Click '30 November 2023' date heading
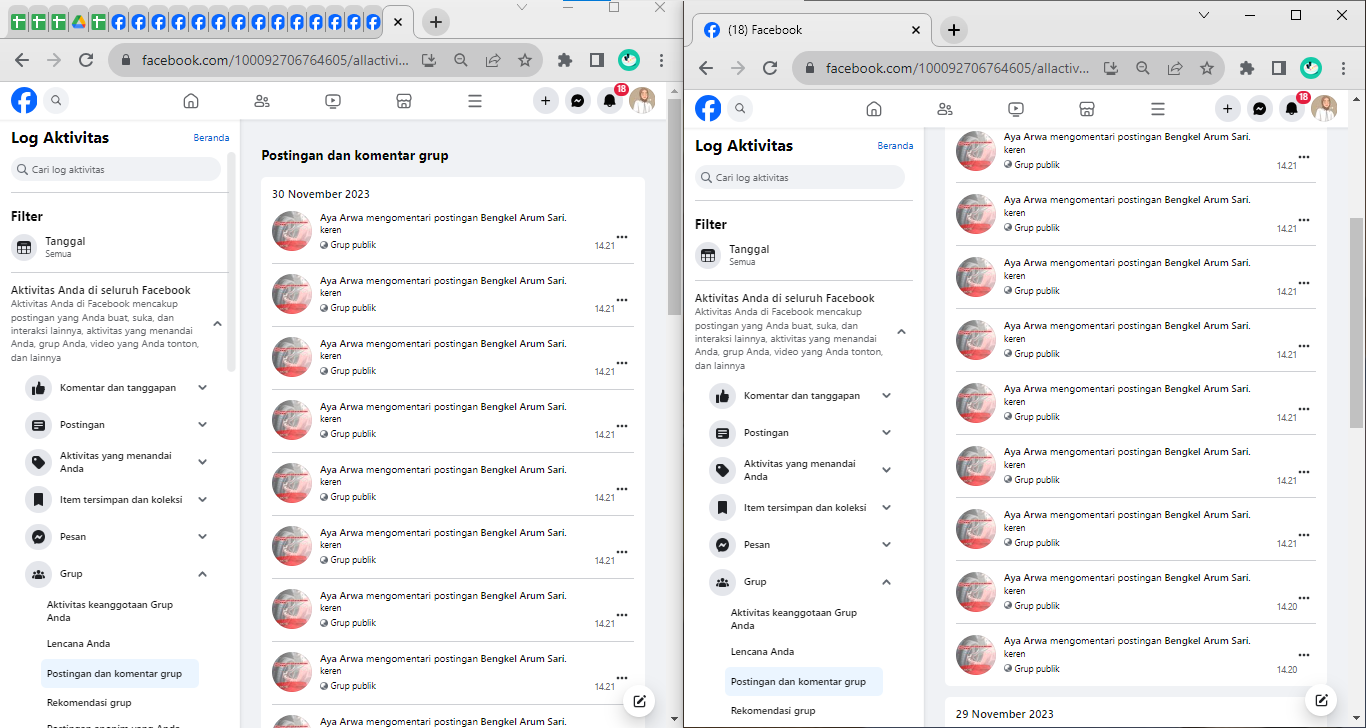This screenshot has height=728, width=1366. 320,194
